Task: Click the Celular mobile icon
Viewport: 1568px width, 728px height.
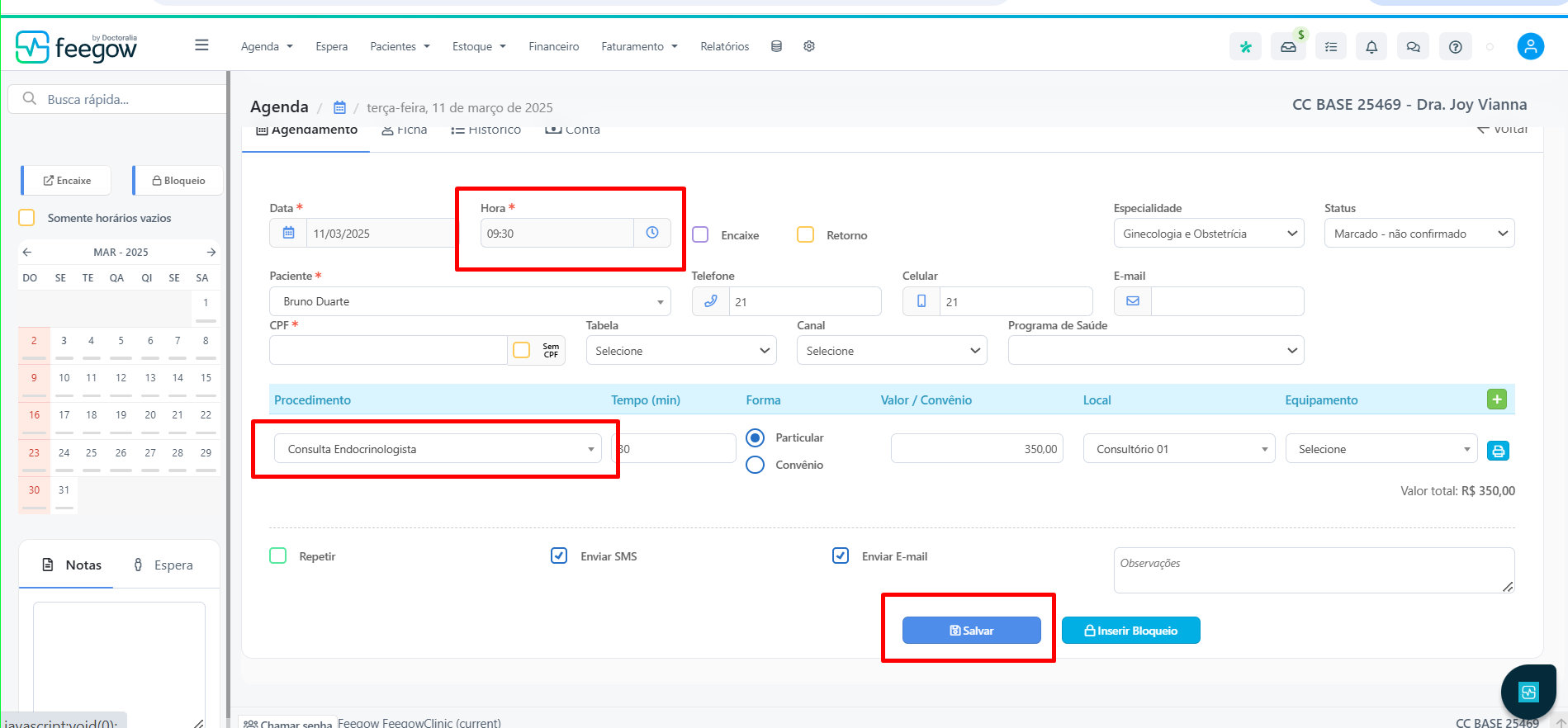Action: tap(921, 301)
